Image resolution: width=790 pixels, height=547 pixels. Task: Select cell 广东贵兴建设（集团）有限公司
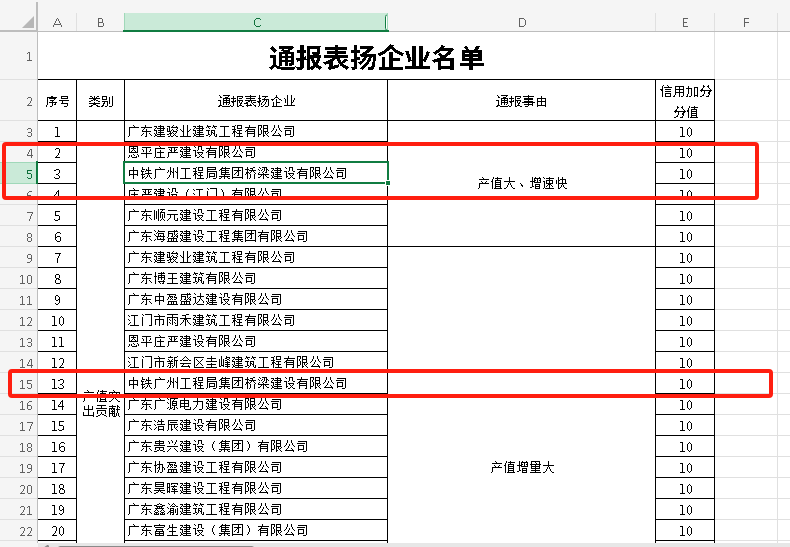coord(256,446)
